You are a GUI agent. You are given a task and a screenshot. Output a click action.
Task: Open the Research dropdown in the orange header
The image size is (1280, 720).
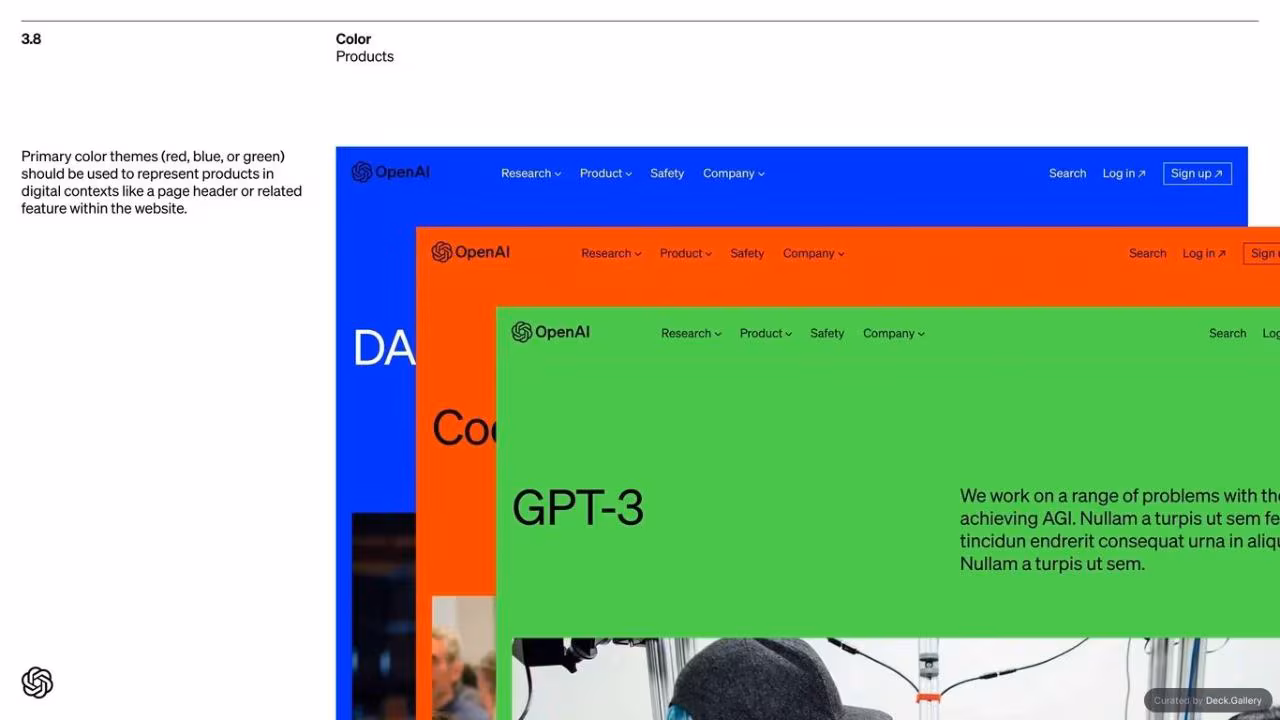[611, 253]
